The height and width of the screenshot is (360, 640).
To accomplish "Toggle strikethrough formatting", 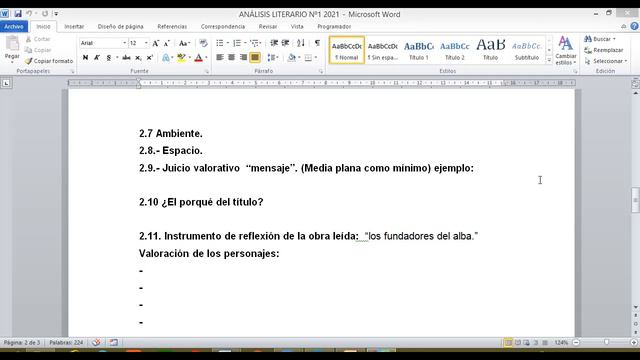I will (x=127, y=58).
